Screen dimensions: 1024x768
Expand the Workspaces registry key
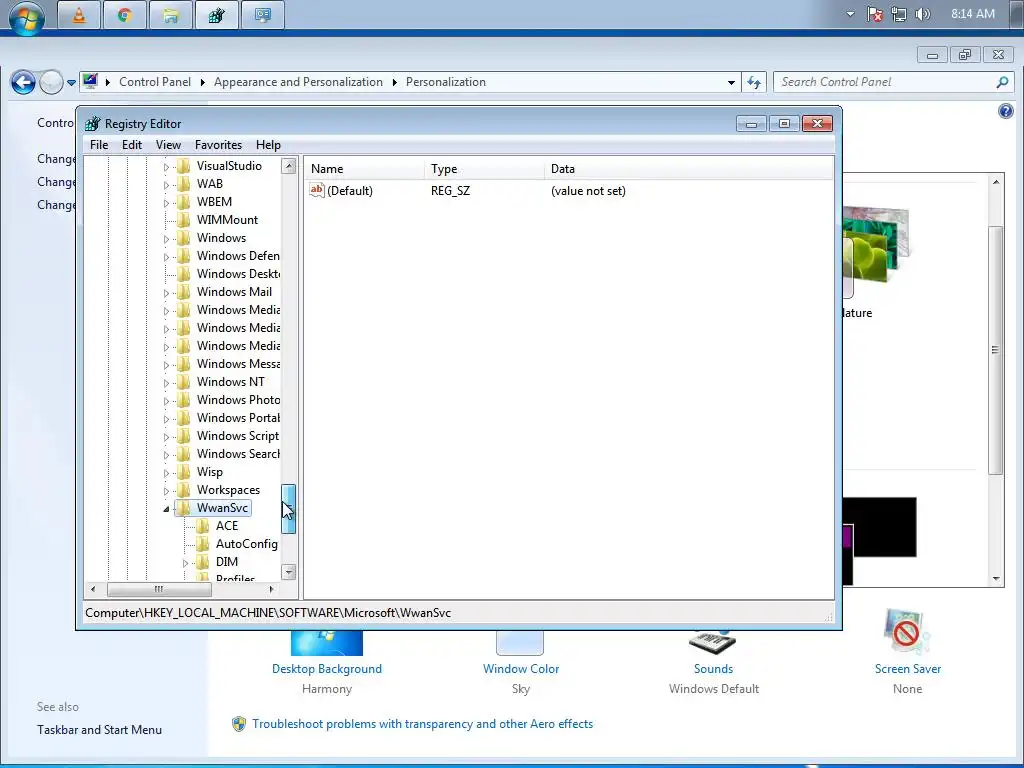pos(166,491)
